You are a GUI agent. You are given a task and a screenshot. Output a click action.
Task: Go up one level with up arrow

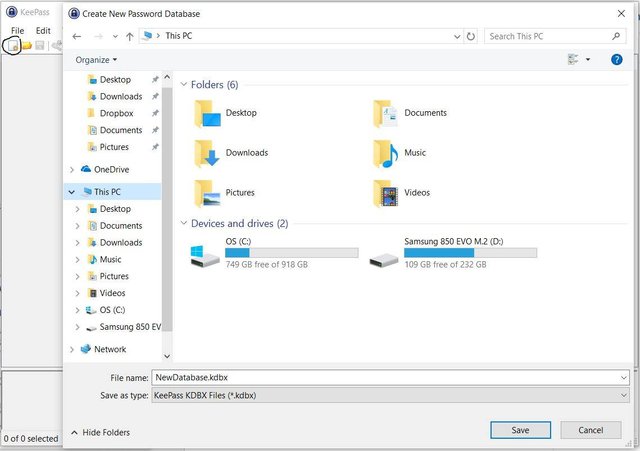coord(130,36)
